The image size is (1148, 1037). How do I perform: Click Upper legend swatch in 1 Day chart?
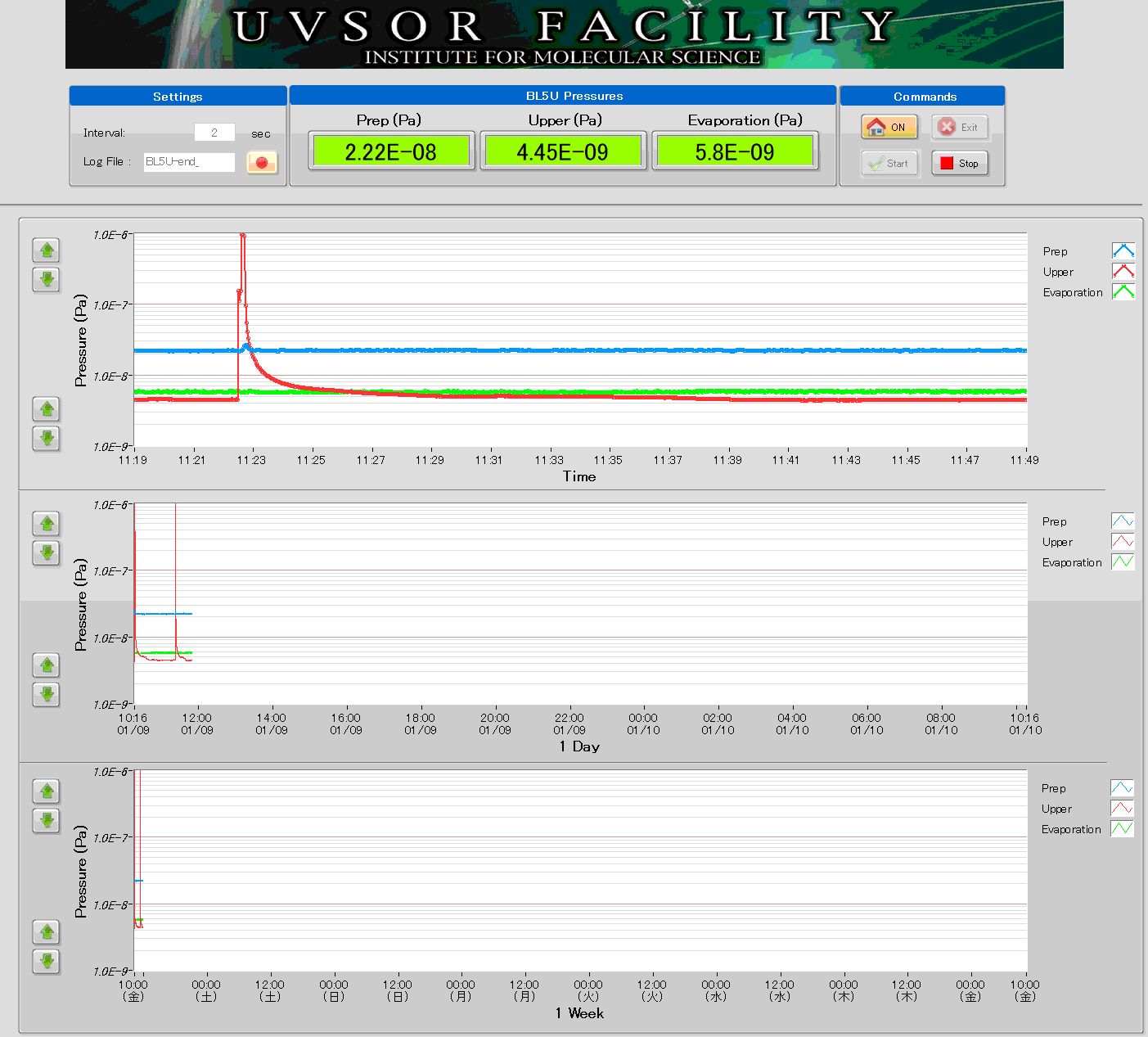(1122, 541)
